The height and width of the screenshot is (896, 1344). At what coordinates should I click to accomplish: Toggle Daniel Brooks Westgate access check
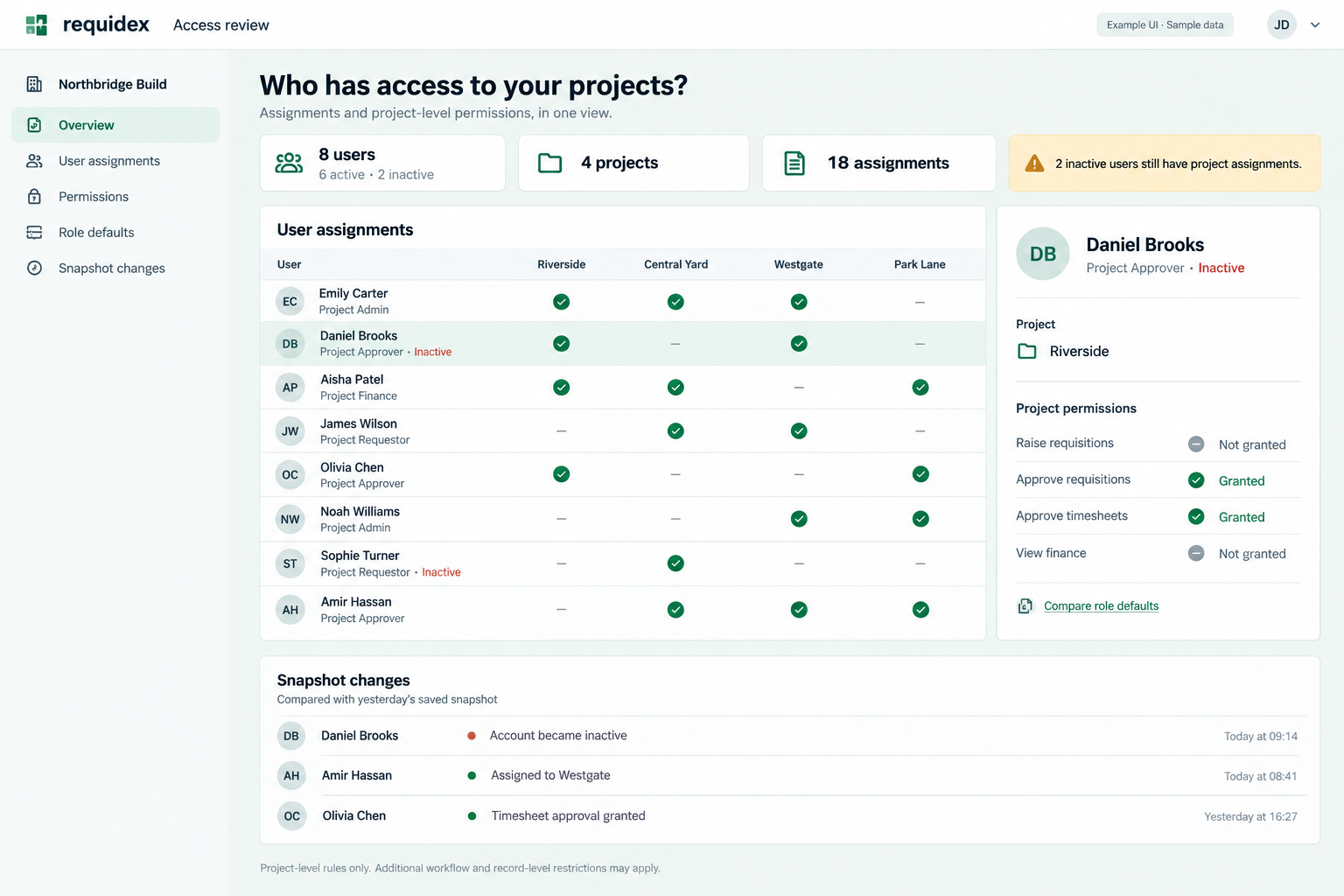click(799, 344)
